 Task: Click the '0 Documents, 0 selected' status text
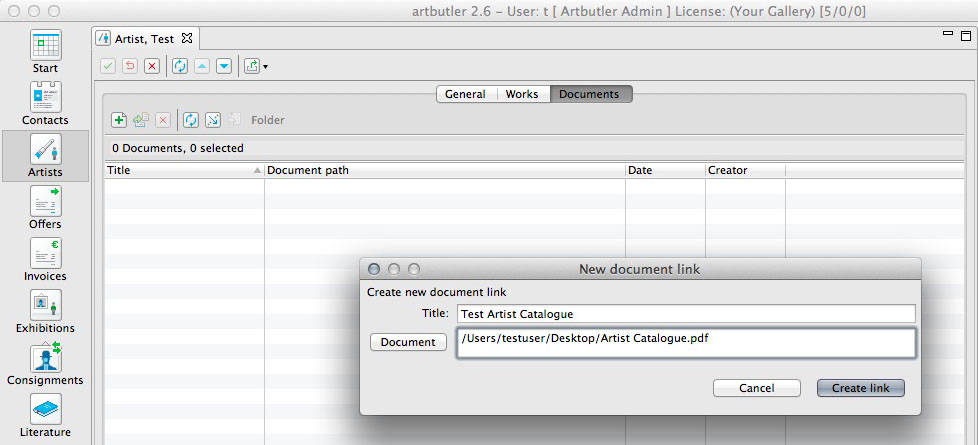[x=178, y=149]
